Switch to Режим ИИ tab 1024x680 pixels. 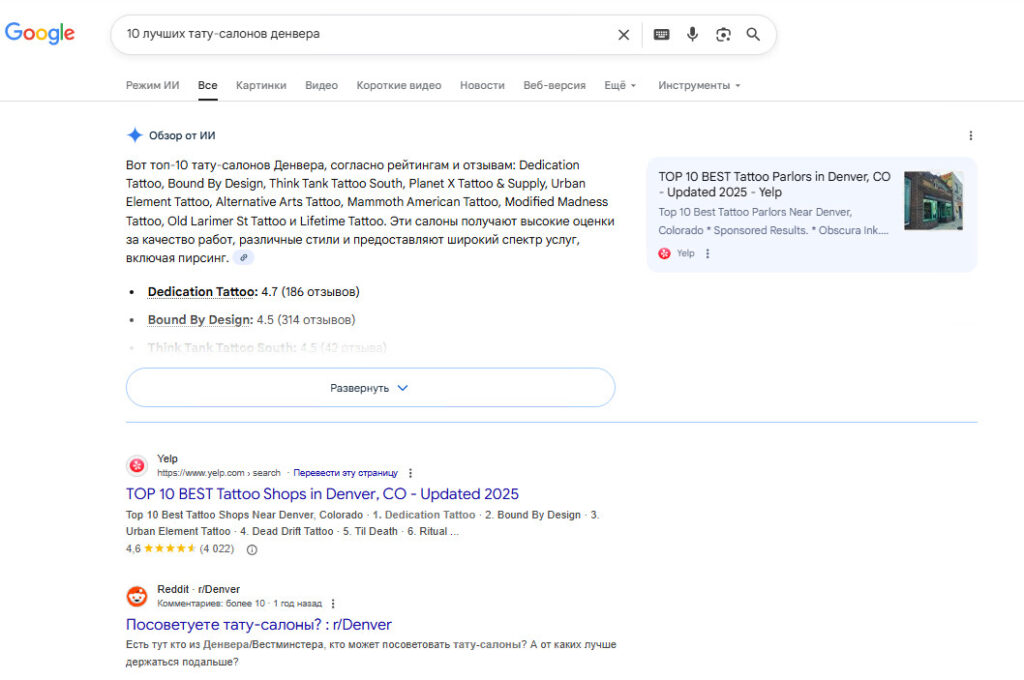[x=152, y=86]
